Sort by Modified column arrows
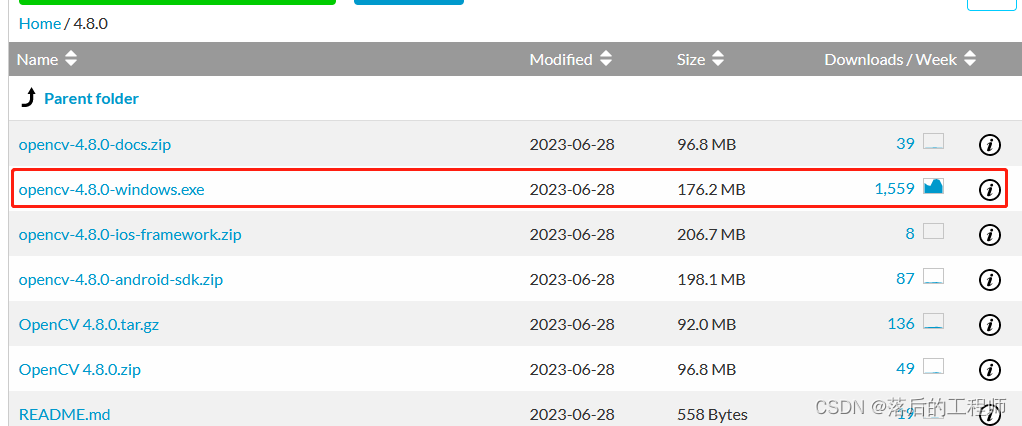Viewport: 1022px width, 426px height. pyautogui.click(x=606, y=59)
